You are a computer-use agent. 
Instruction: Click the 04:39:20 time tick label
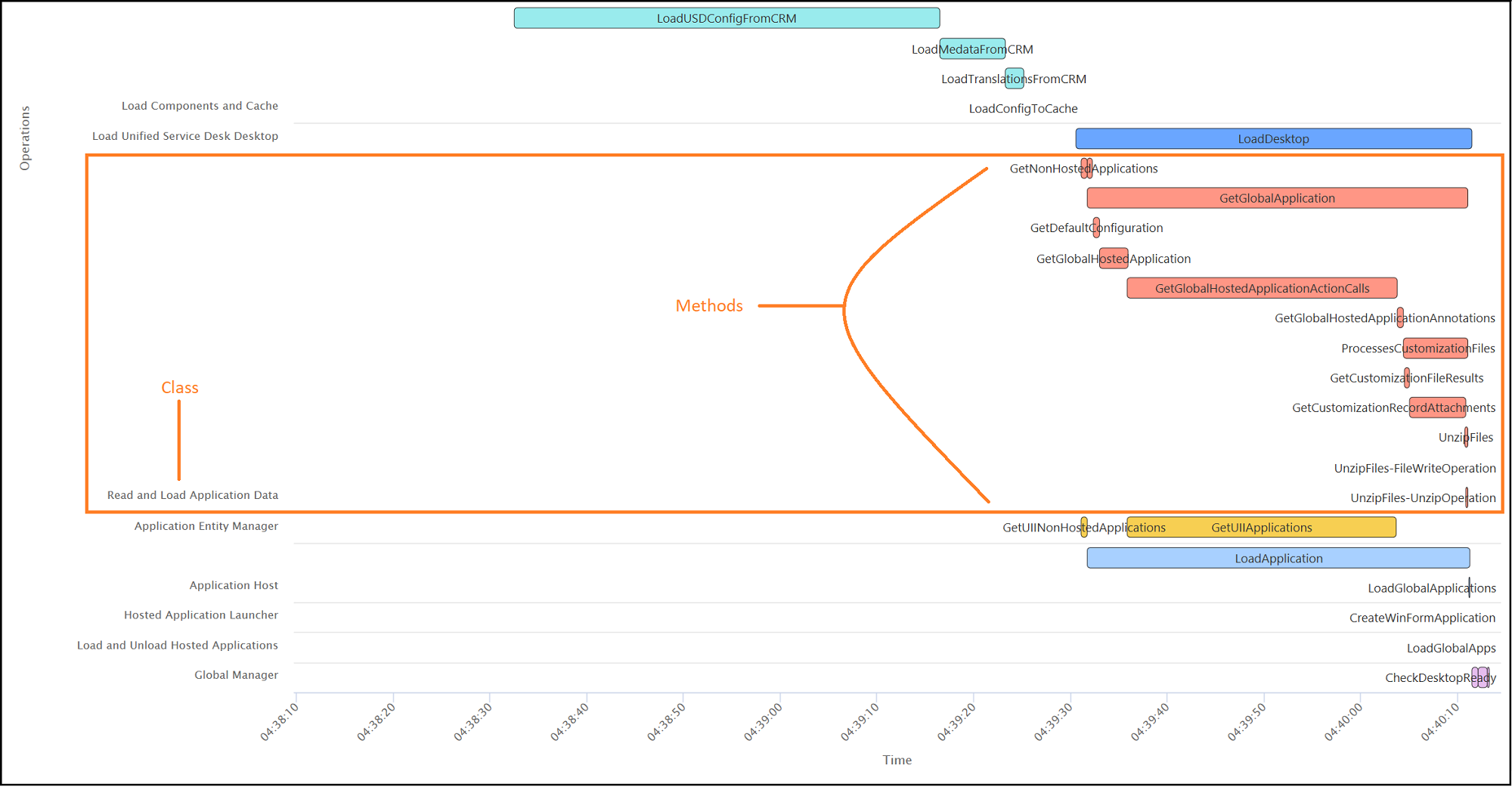pos(957,722)
